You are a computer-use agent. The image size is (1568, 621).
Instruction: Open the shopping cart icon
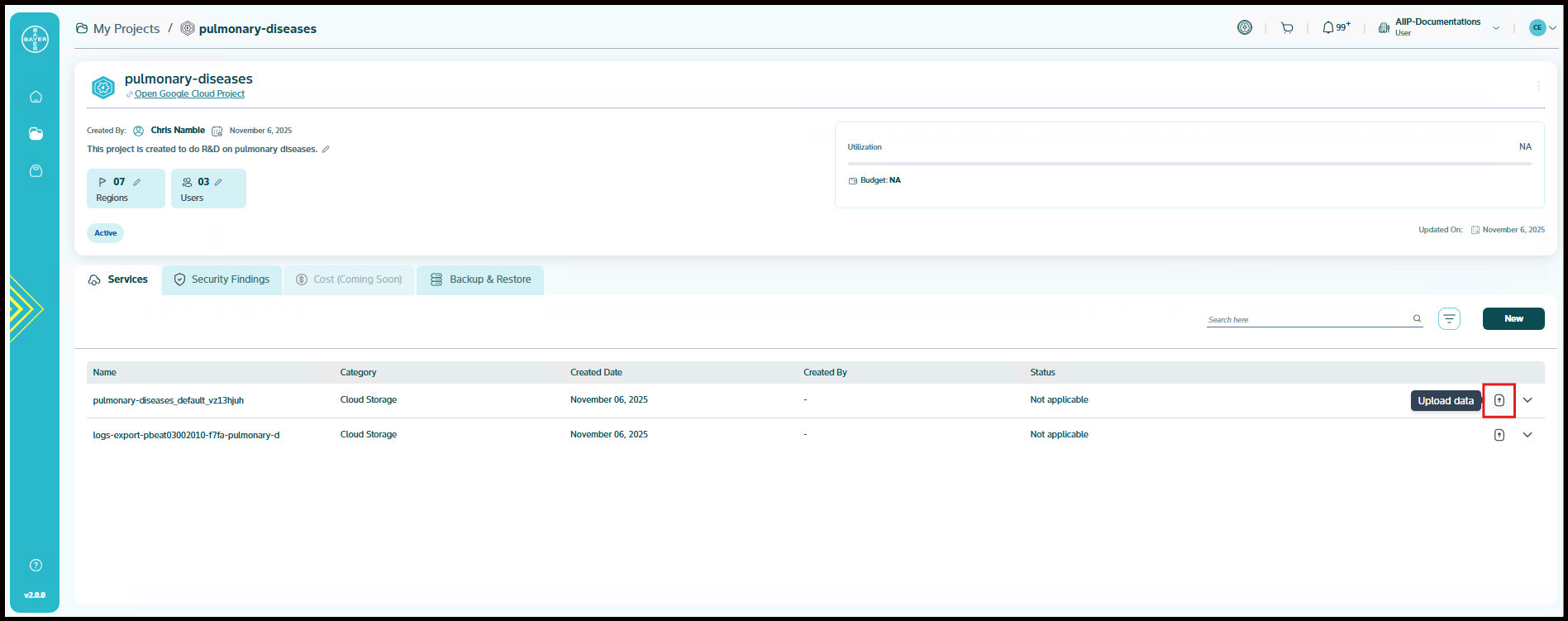pos(1287,28)
